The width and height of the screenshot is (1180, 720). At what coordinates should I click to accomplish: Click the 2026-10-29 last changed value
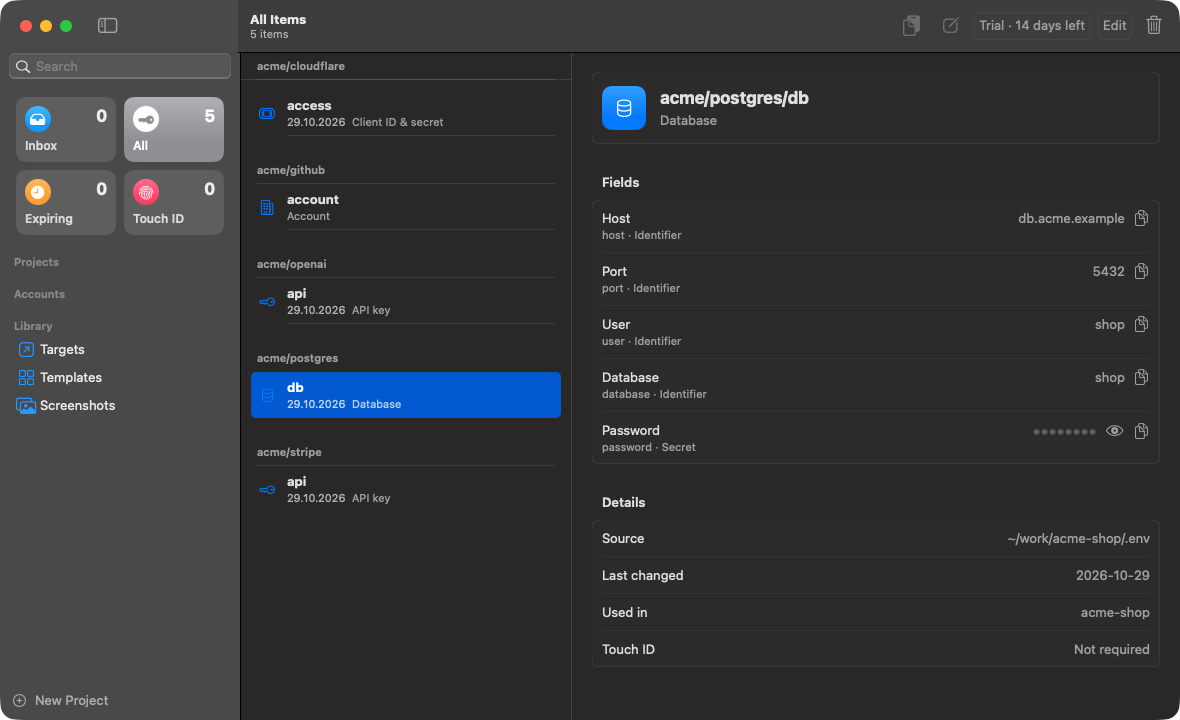[1112, 576]
